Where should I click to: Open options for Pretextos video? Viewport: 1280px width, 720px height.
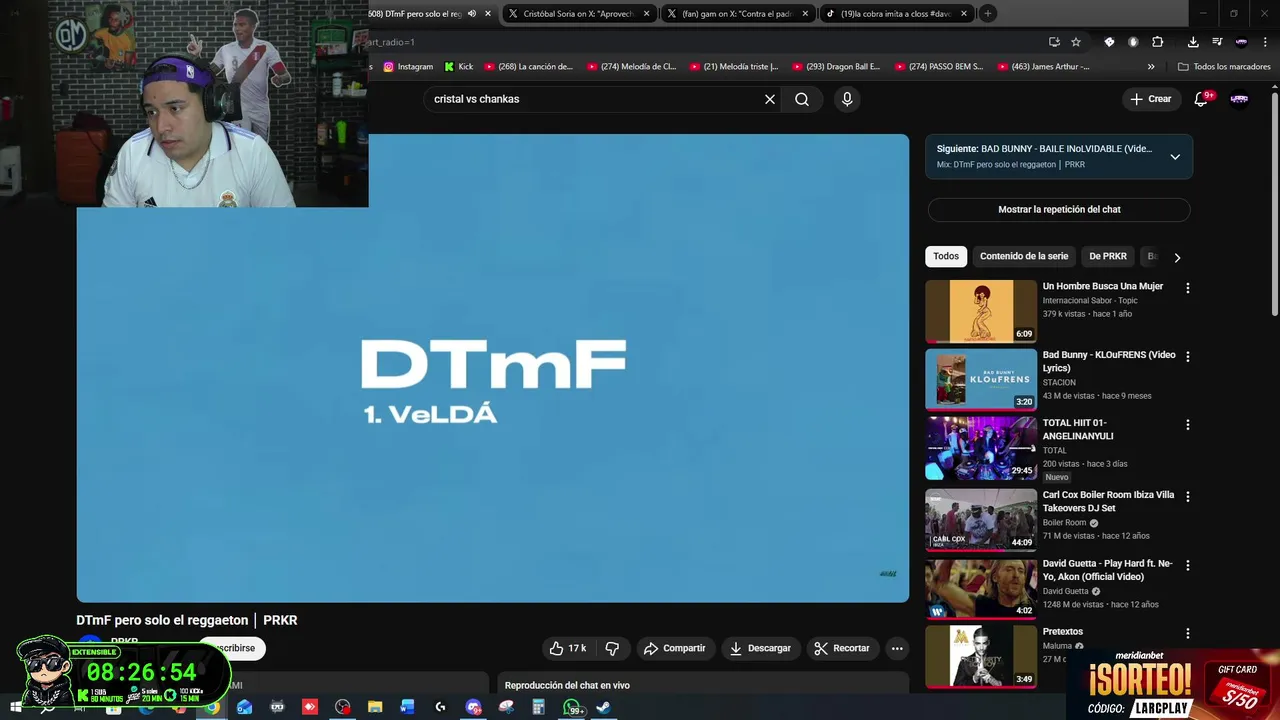(1188, 633)
